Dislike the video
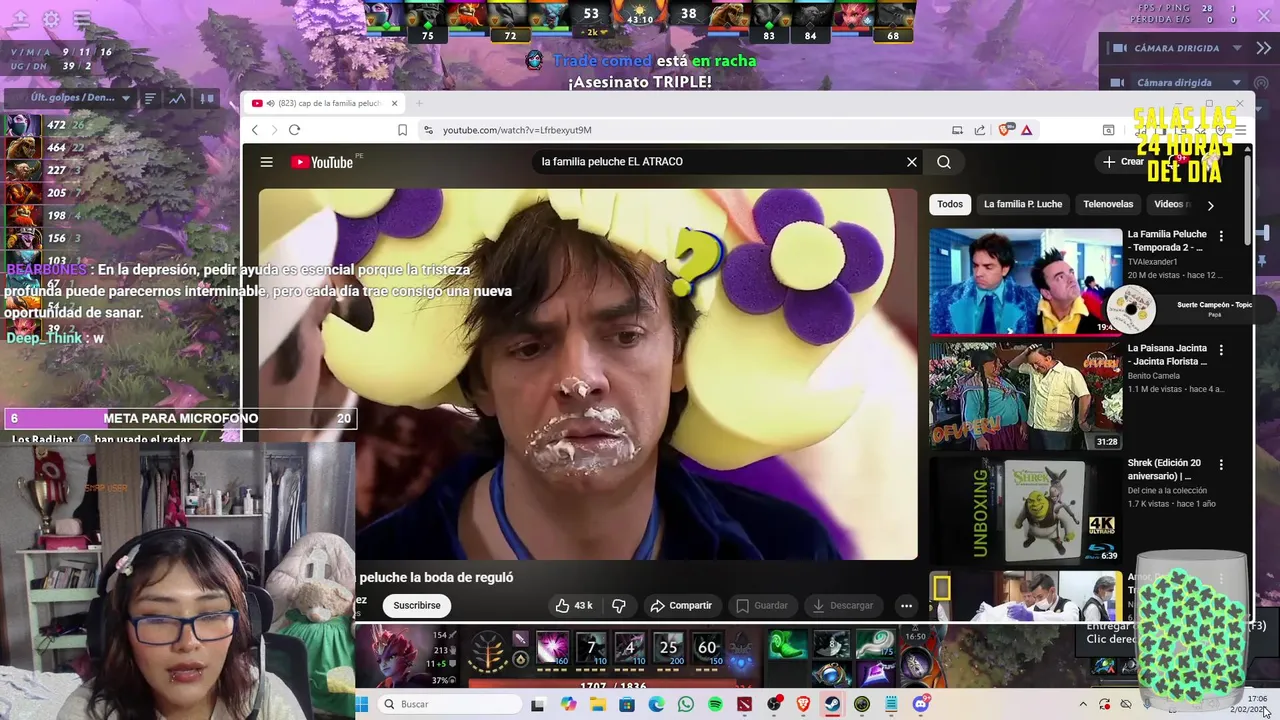The width and height of the screenshot is (1280, 720). coord(618,605)
